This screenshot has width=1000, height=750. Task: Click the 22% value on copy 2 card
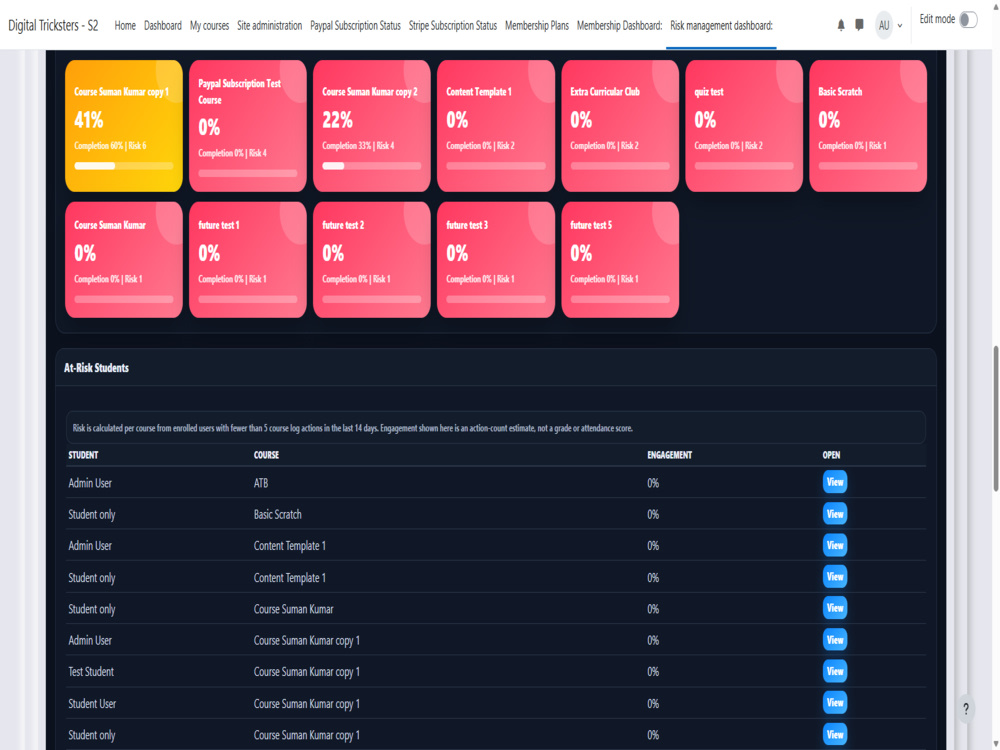[337, 119]
